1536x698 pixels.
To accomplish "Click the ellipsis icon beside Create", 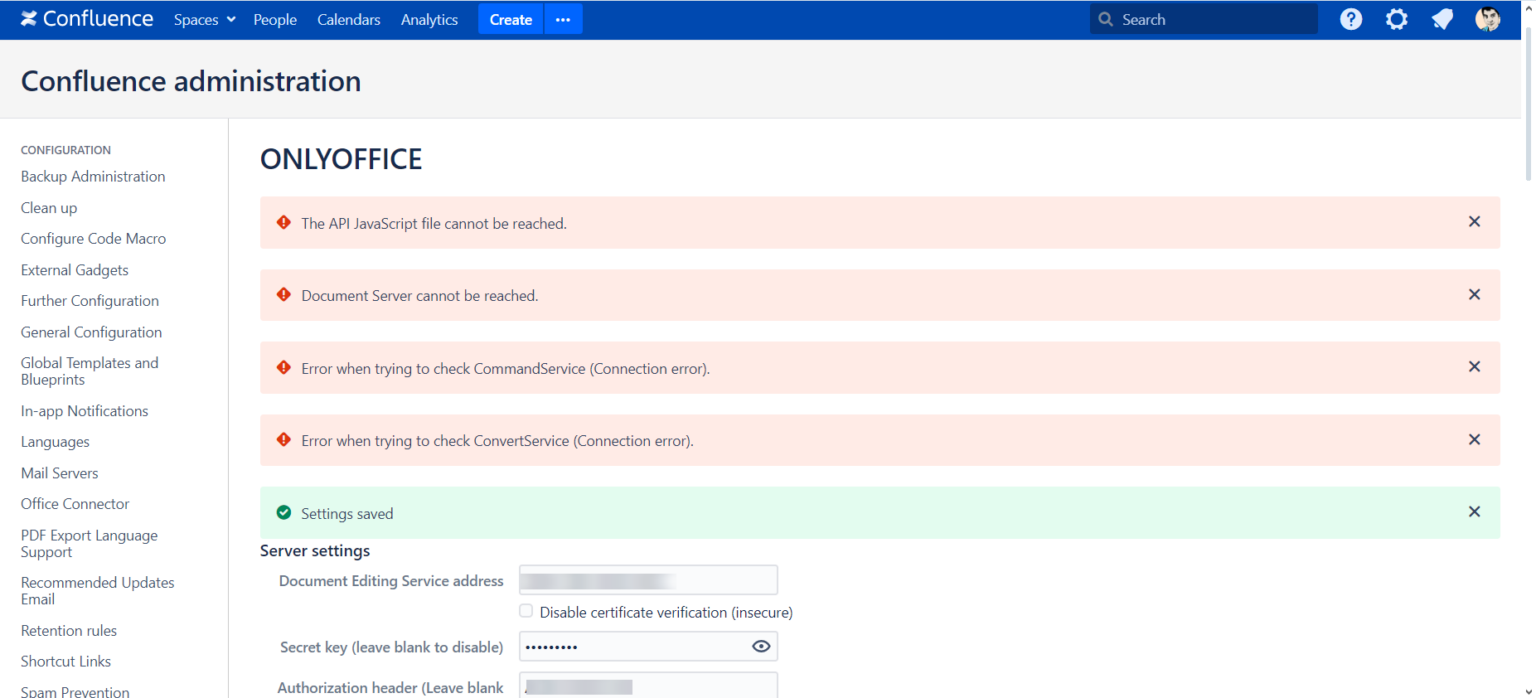I will [562, 18].
